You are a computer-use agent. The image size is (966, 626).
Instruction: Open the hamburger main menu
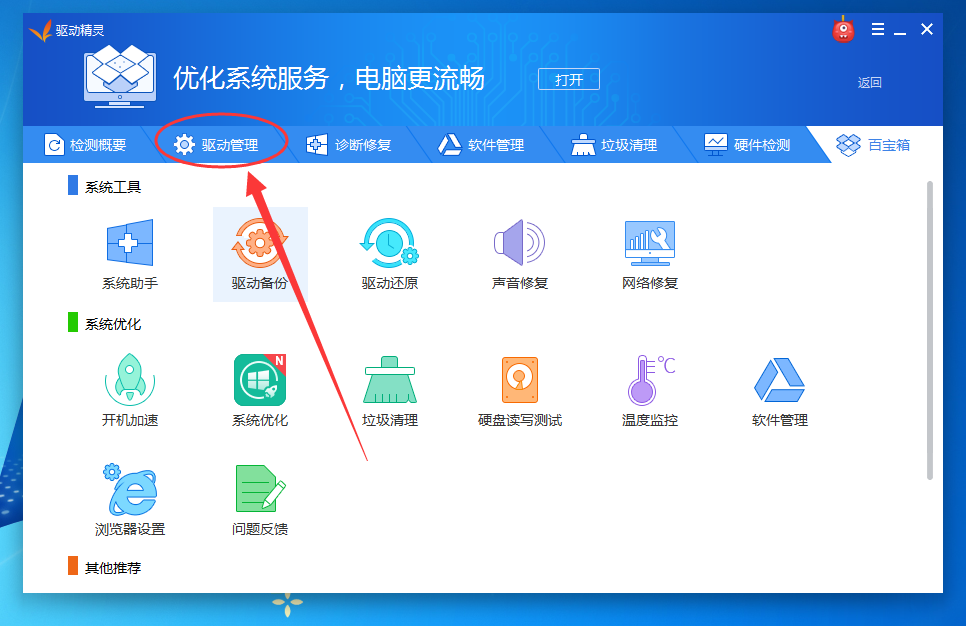(x=878, y=29)
